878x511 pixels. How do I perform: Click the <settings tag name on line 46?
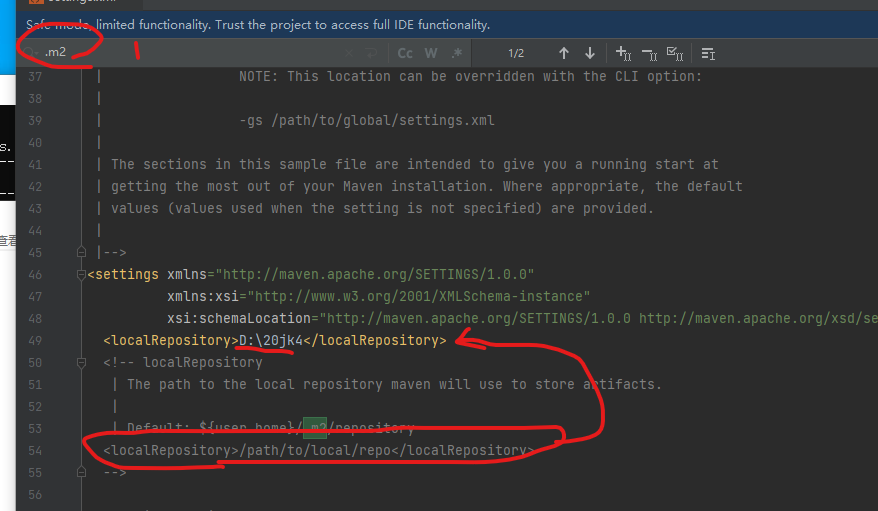[123, 274]
